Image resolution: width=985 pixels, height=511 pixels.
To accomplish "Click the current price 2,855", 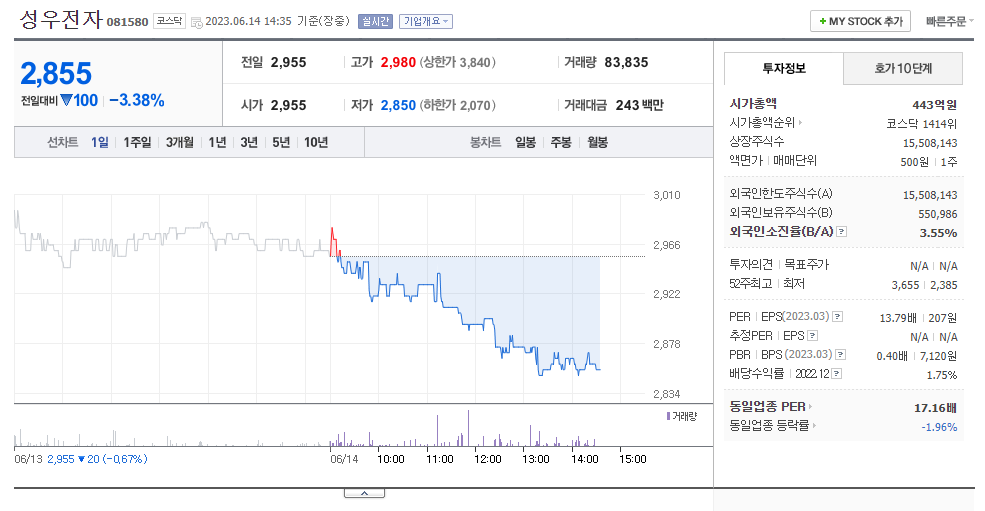I will click(x=56, y=74).
